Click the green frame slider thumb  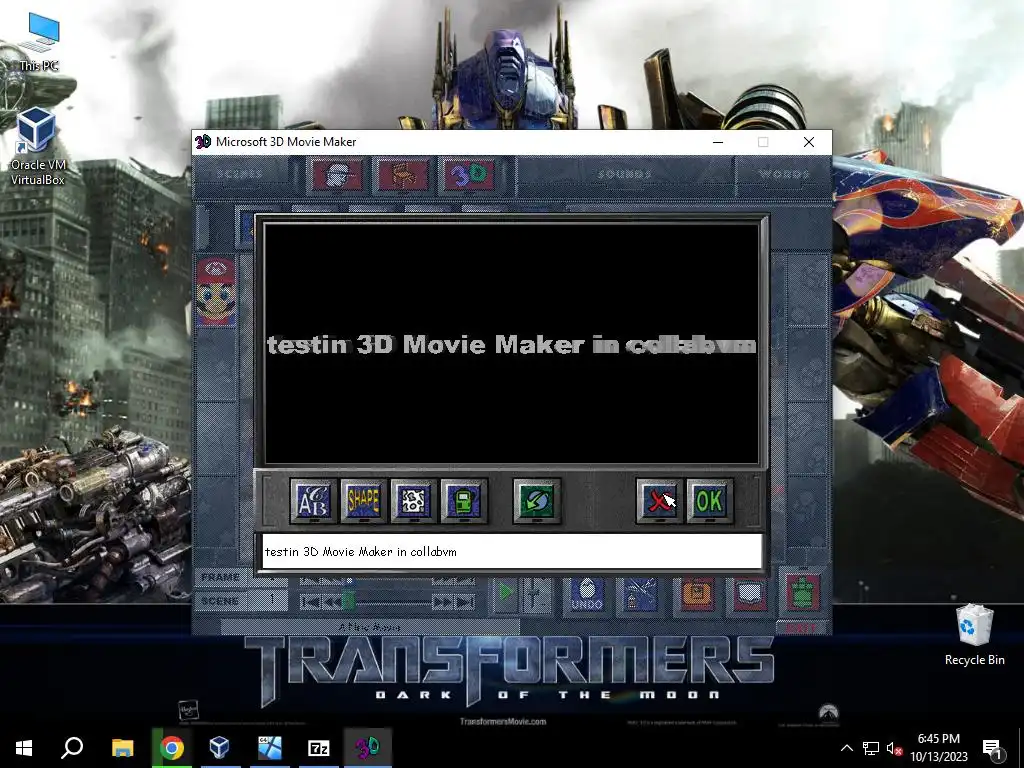(349, 600)
